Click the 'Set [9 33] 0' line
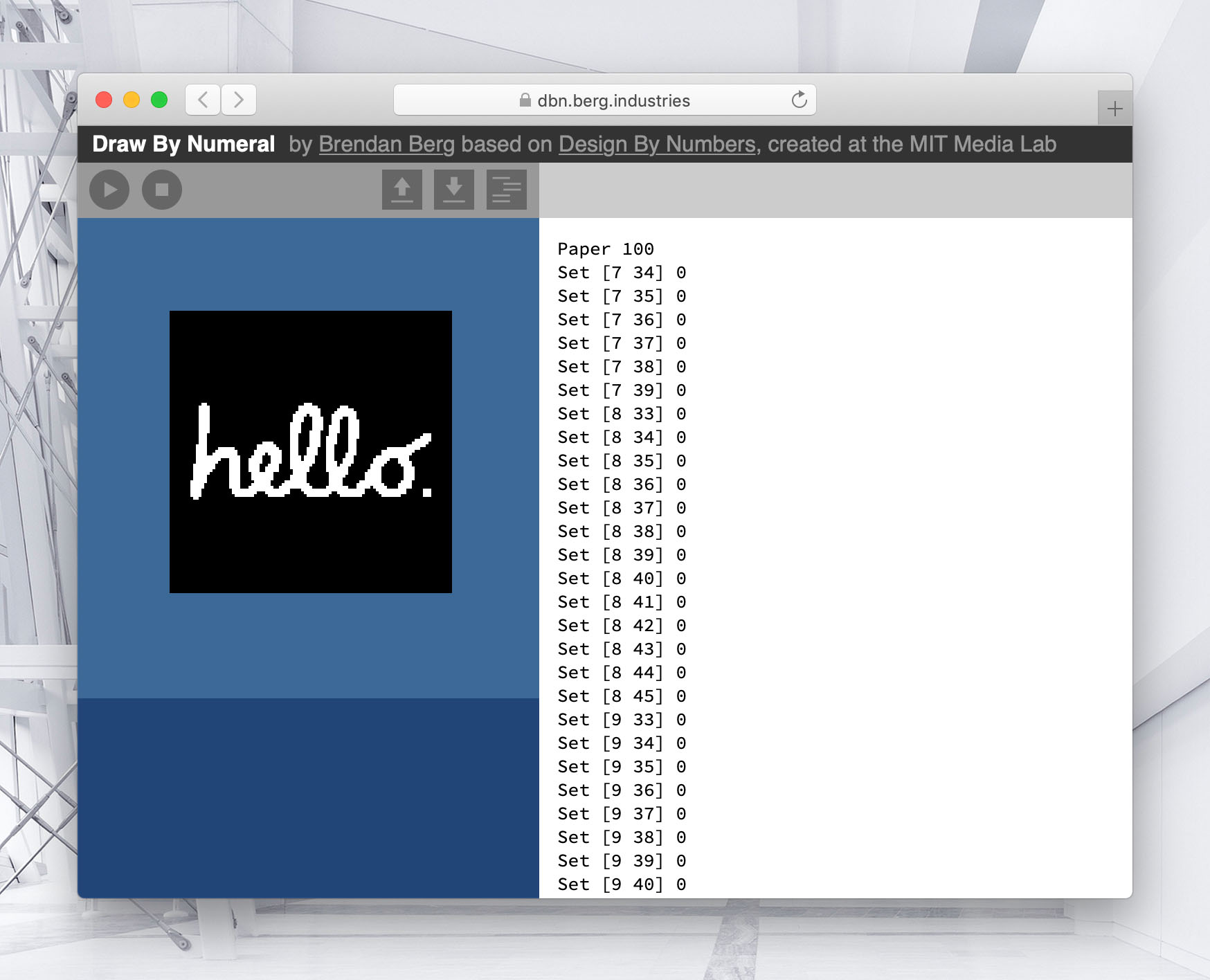 [x=622, y=720]
